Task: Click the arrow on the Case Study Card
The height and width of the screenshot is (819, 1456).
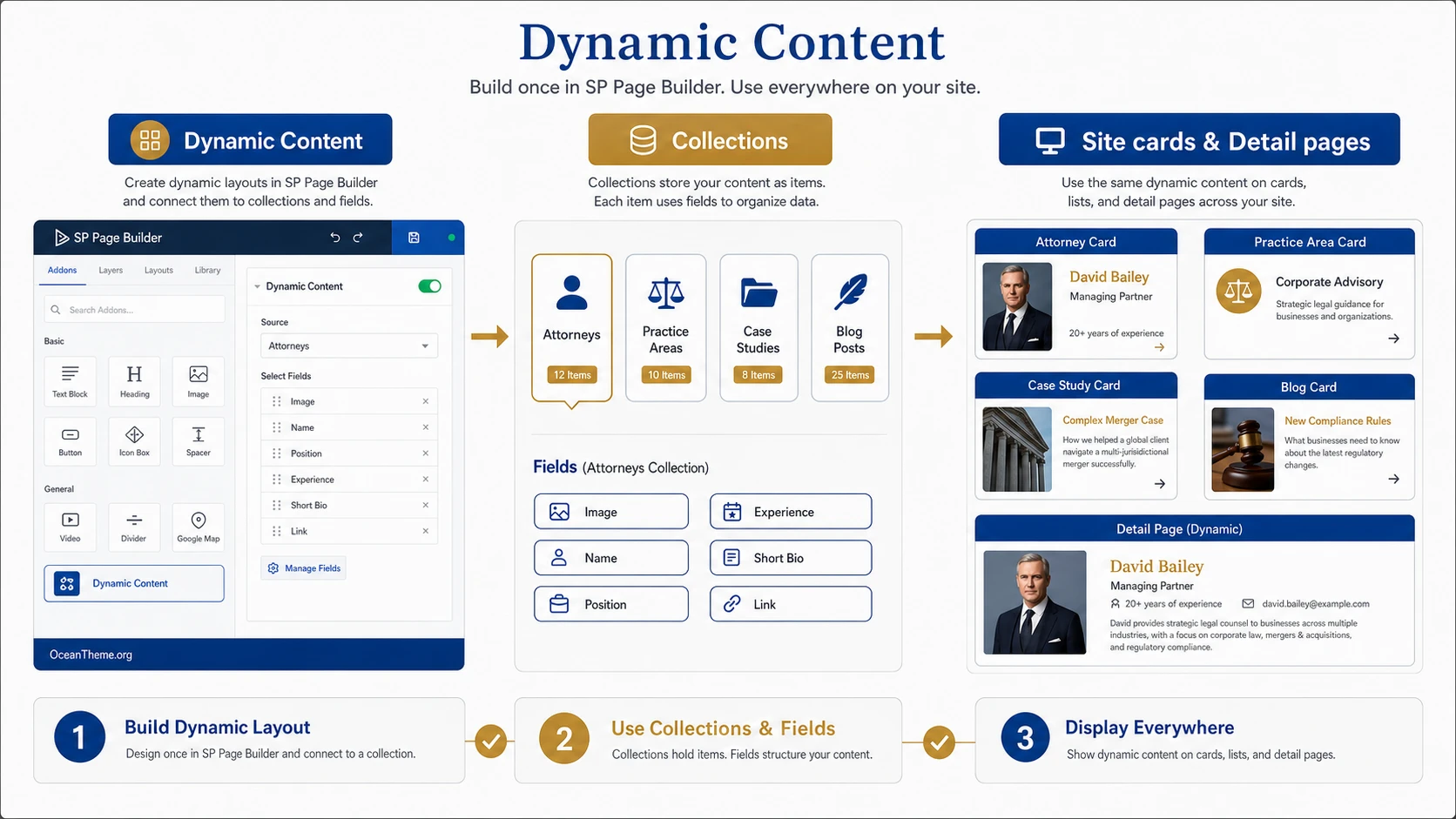Action: 1160,484
